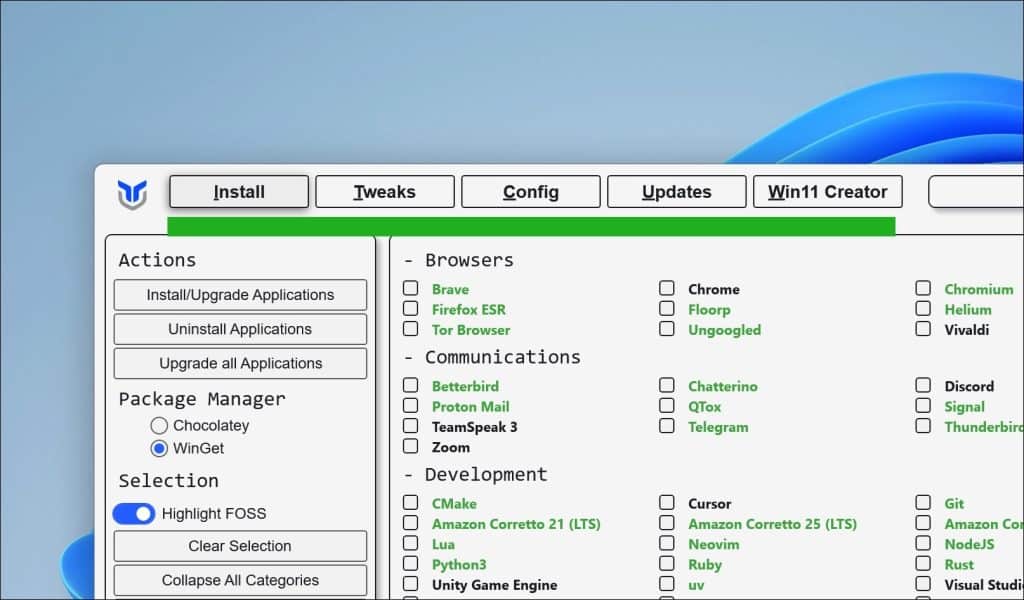
Task: Check the Zoom checkbox
Action: click(410, 446)
